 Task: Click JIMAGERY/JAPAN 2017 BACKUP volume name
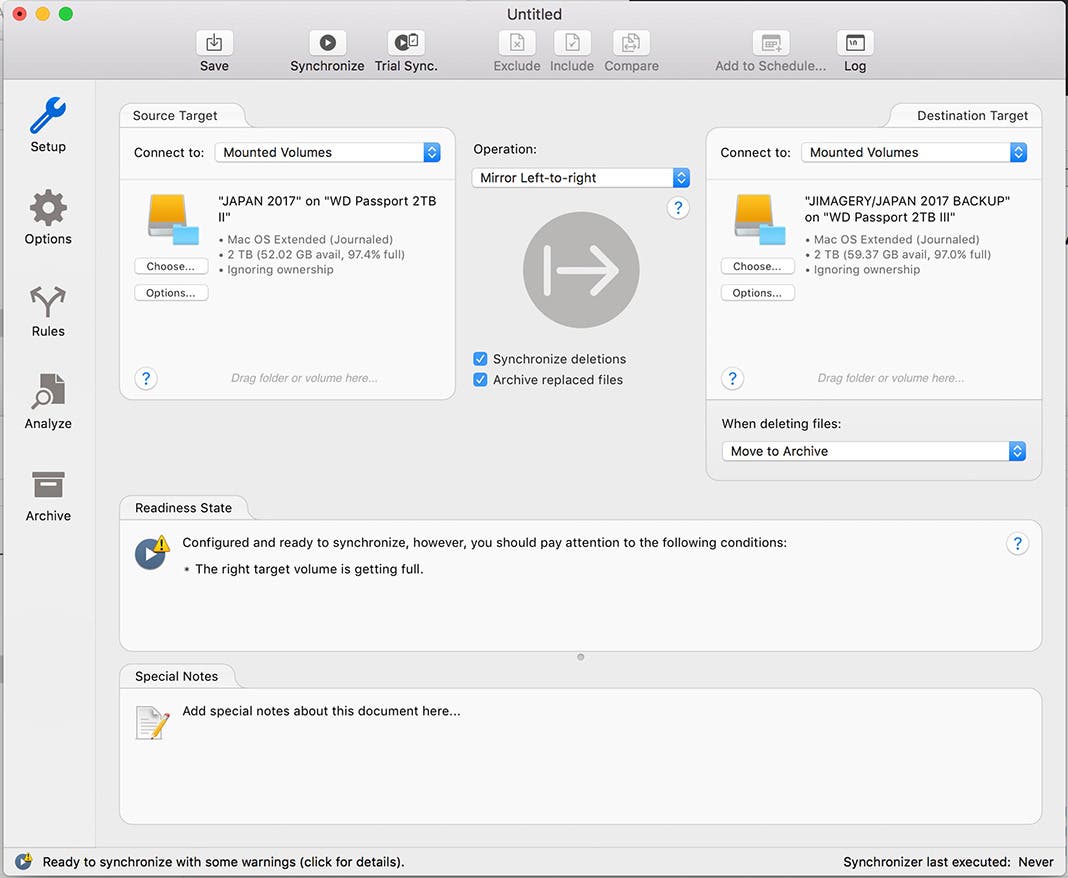click(x=907, y=208)
